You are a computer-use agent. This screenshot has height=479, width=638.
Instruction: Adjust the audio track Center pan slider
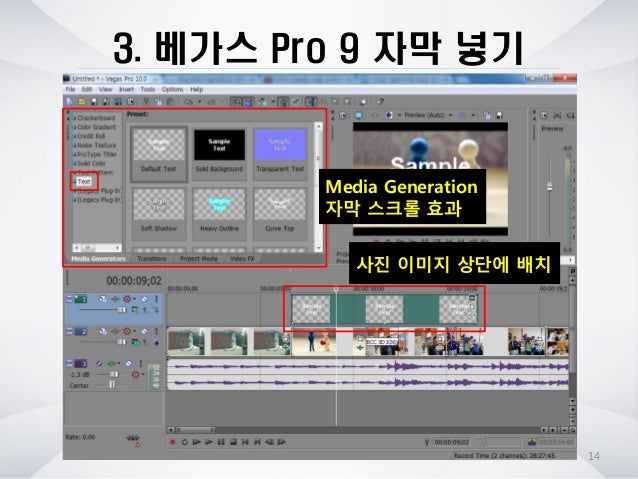(111, 385)
